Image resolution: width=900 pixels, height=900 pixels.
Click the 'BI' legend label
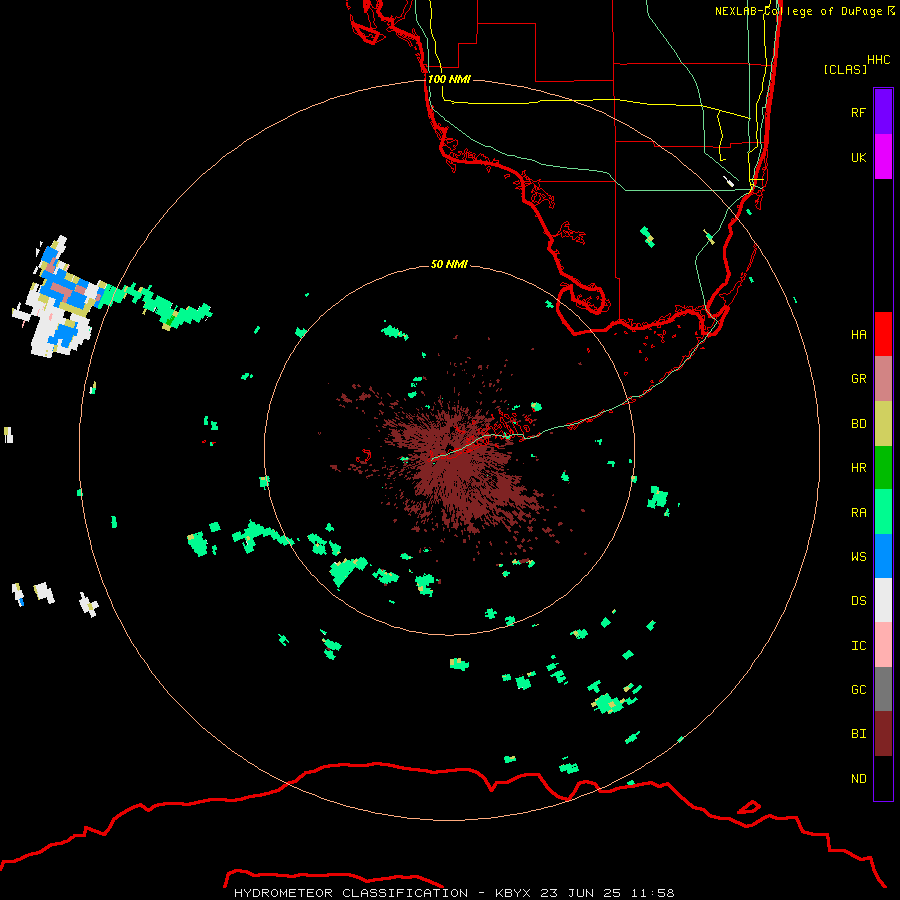pos(858,734)
